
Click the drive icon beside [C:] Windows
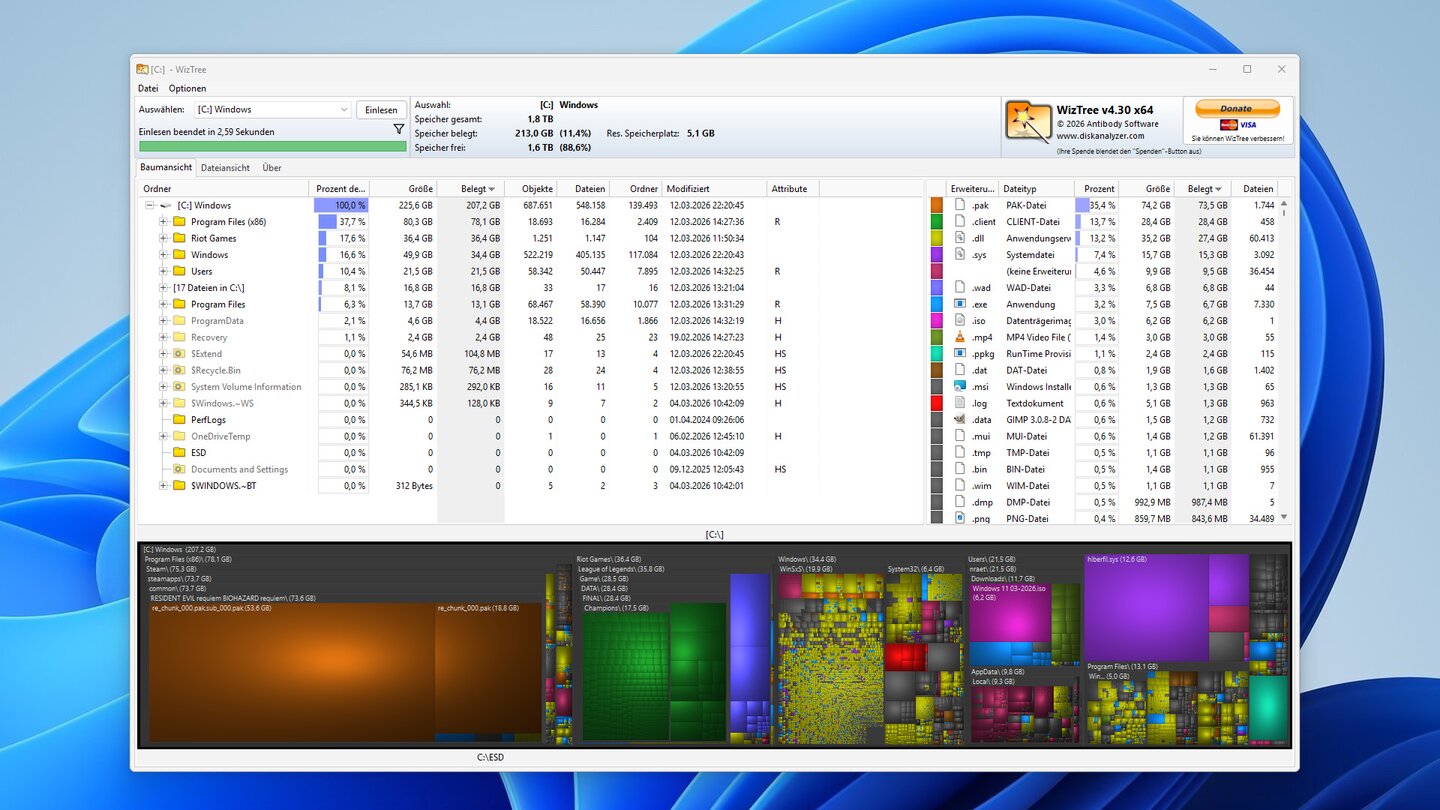point(166,205)
